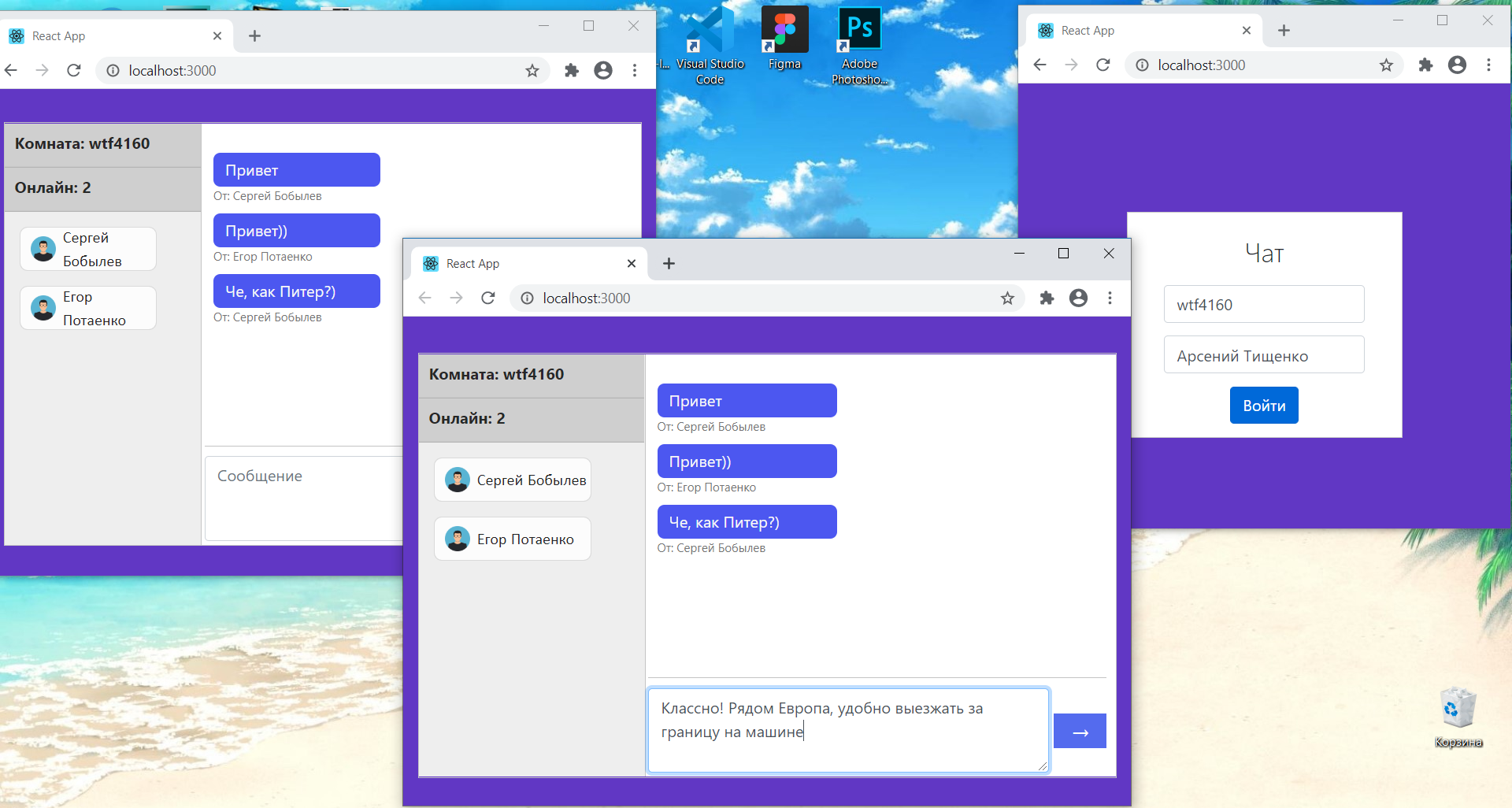Click Егор Потаенко's avatar in the user list

457,539
